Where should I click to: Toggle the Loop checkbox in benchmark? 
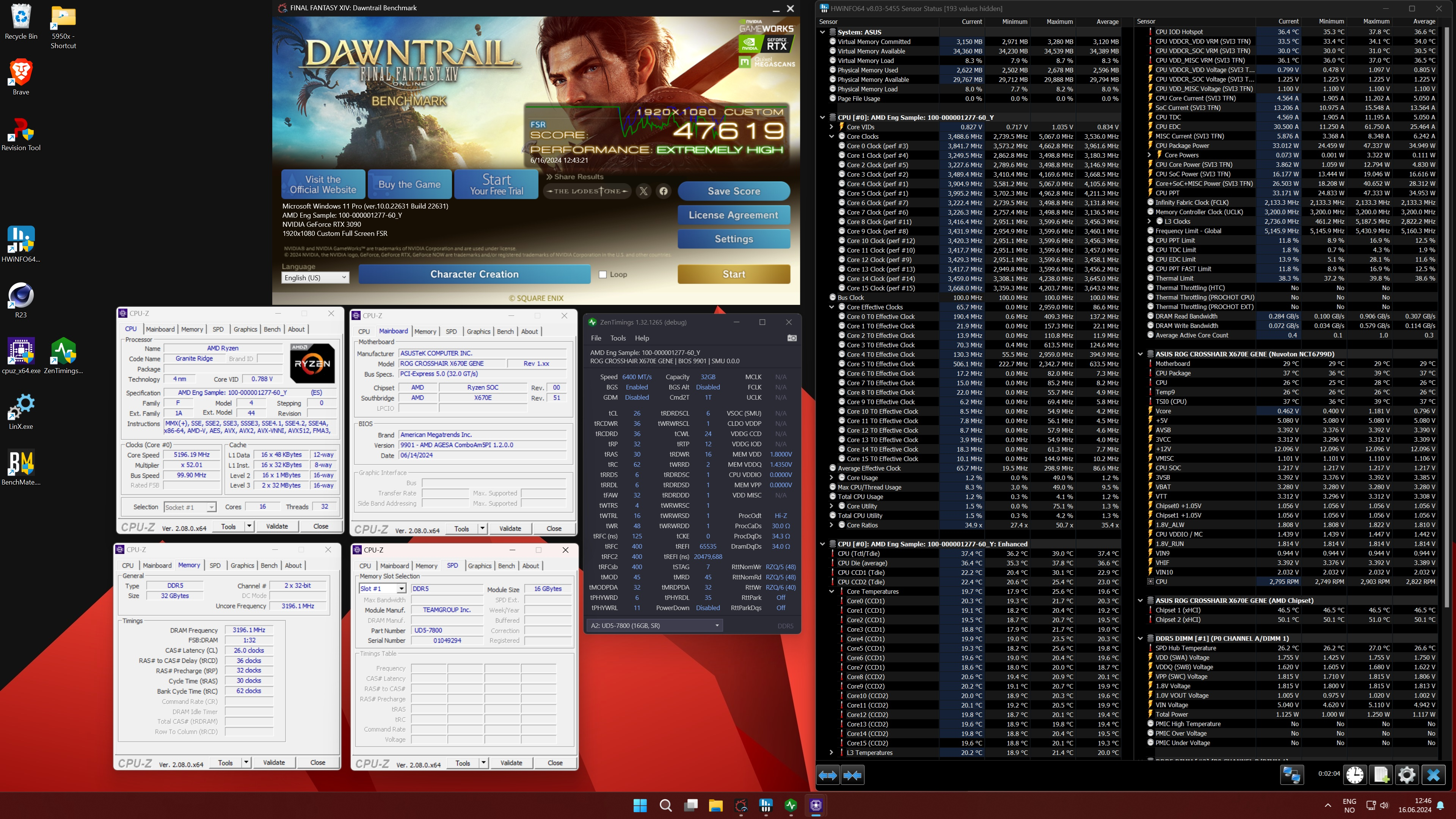pos(602,275)
